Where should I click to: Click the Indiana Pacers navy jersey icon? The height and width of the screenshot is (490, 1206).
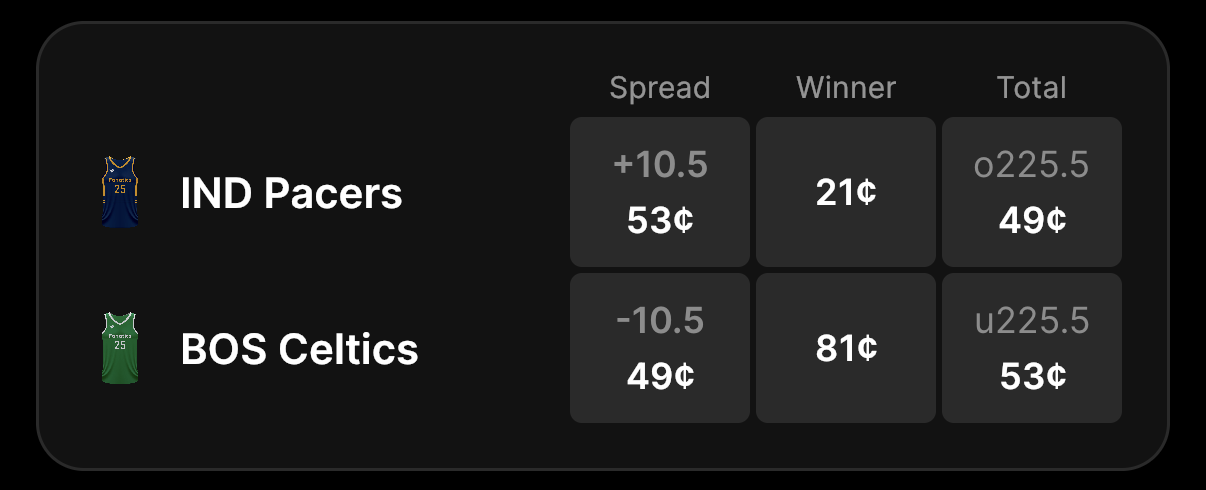(120, 192)
